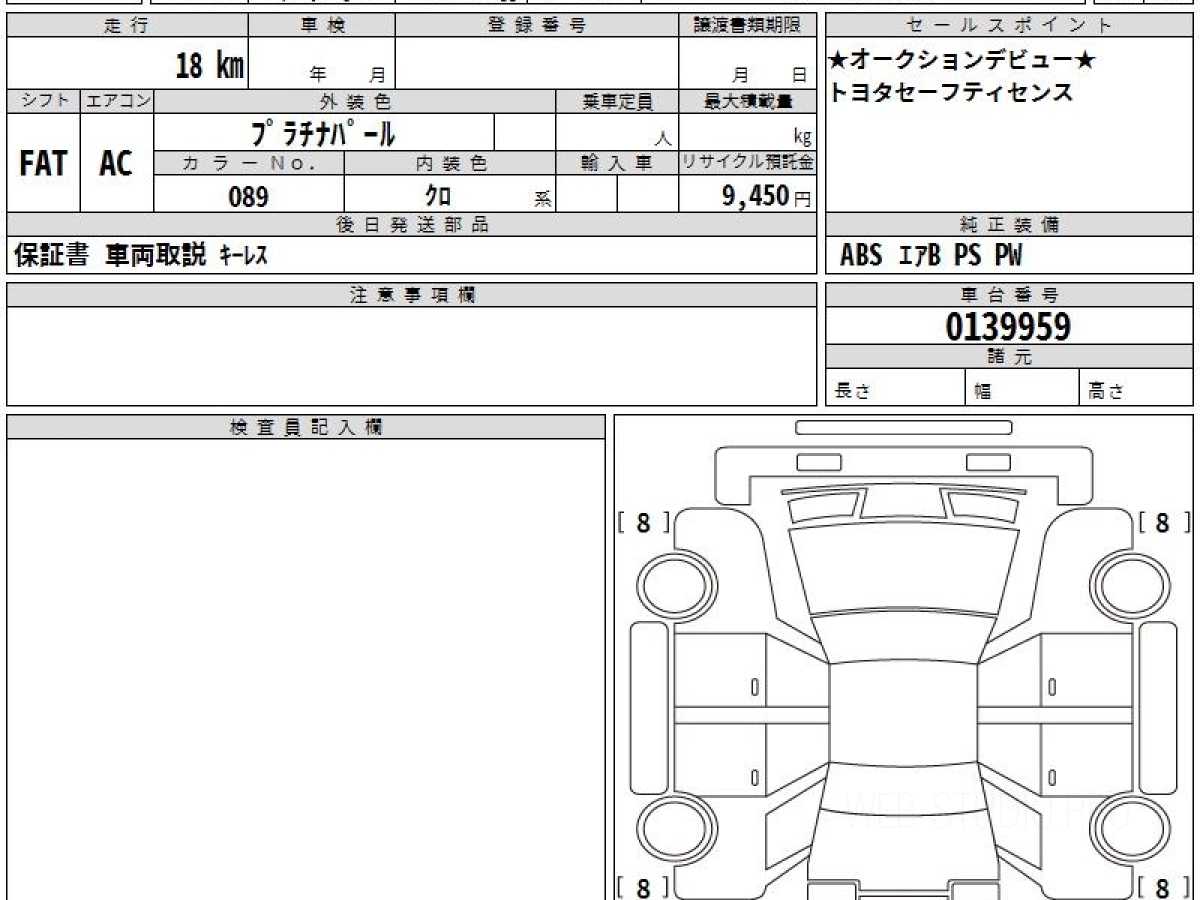Viewport: 1200px width, 900px height.
Task: Click the PS equipment entry
Action: (x=967, y=256)
